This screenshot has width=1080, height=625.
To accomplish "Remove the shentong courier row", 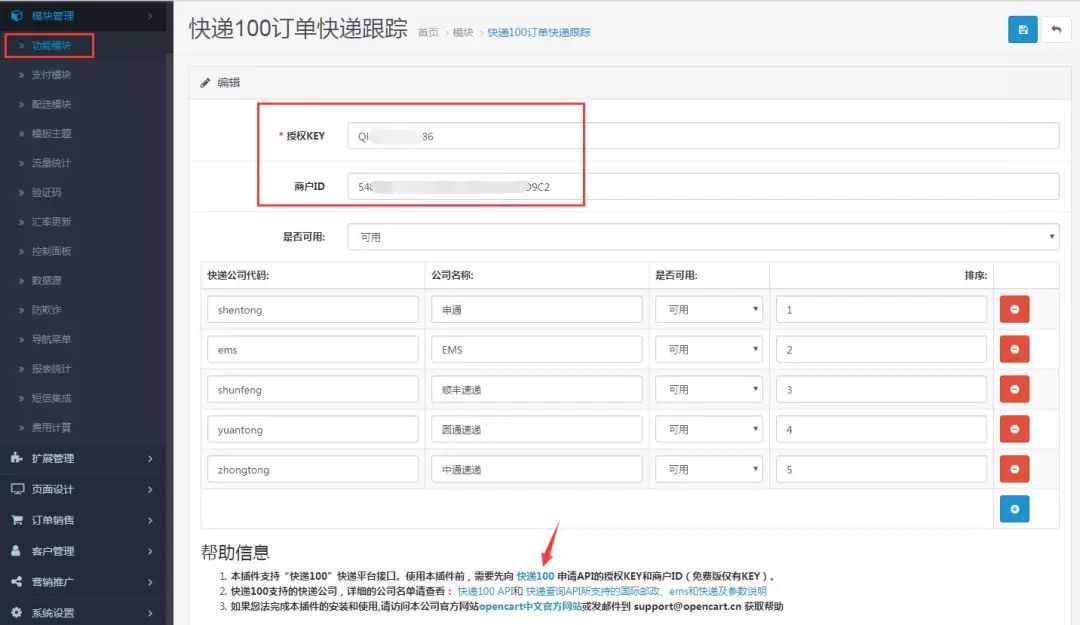I will coord(1015,309).
